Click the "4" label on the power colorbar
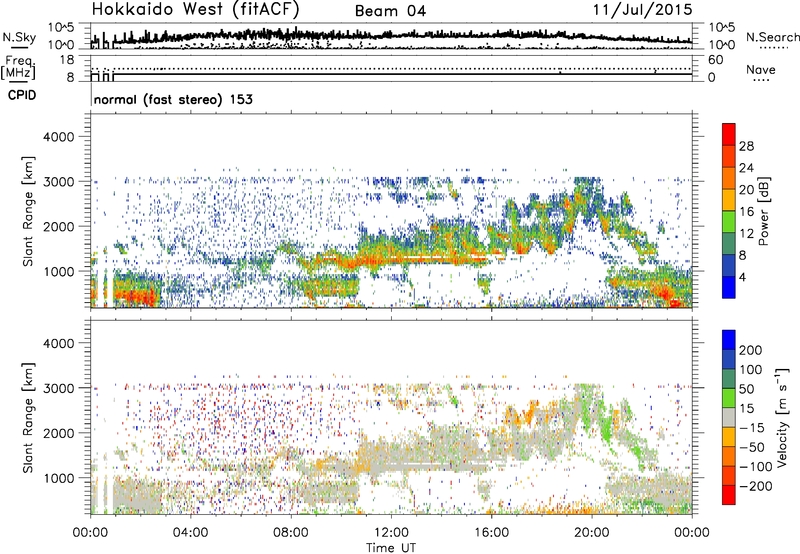 (x=743, y=278)
